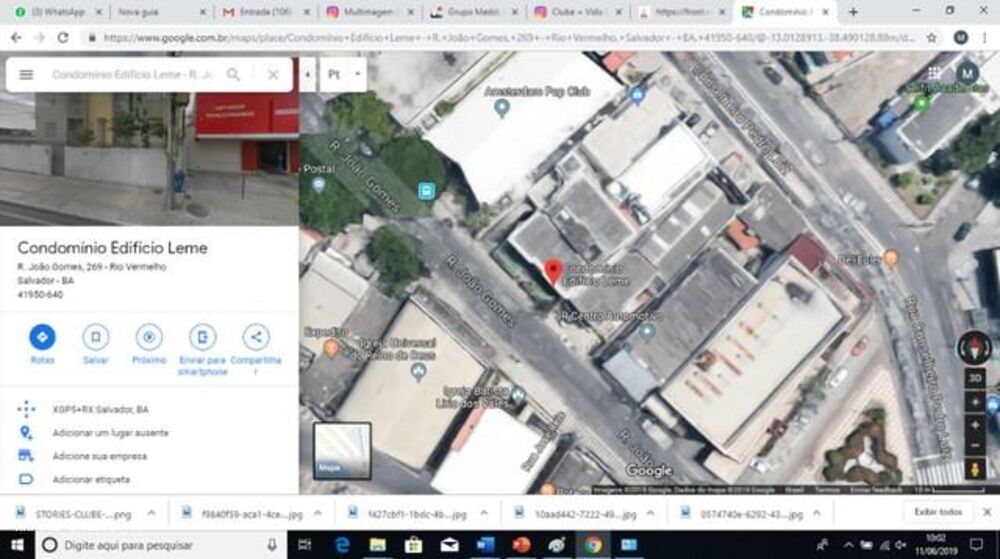The image size is (1000, 559).
Task: Click the map compass control
Action: pos(974,348)
